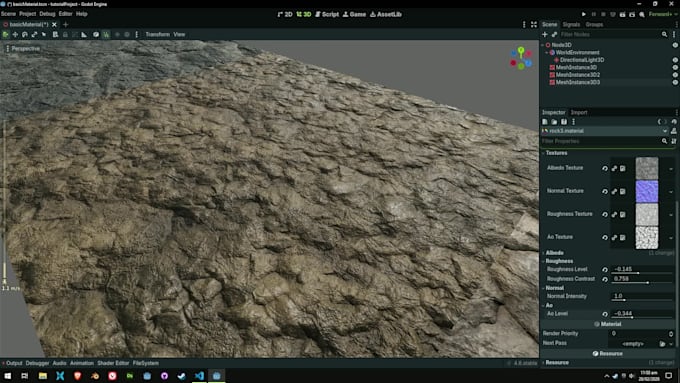Open the viewport toolbar three-dots options menu

[x=137, y=34]
